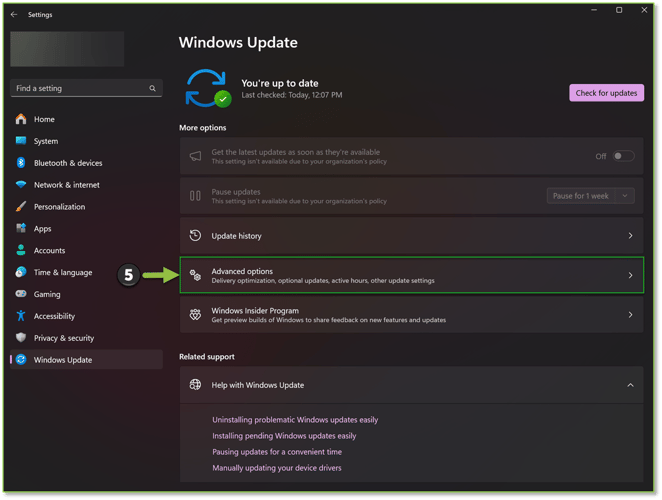Open Bluetooth & devices settings

pos(86,163)
